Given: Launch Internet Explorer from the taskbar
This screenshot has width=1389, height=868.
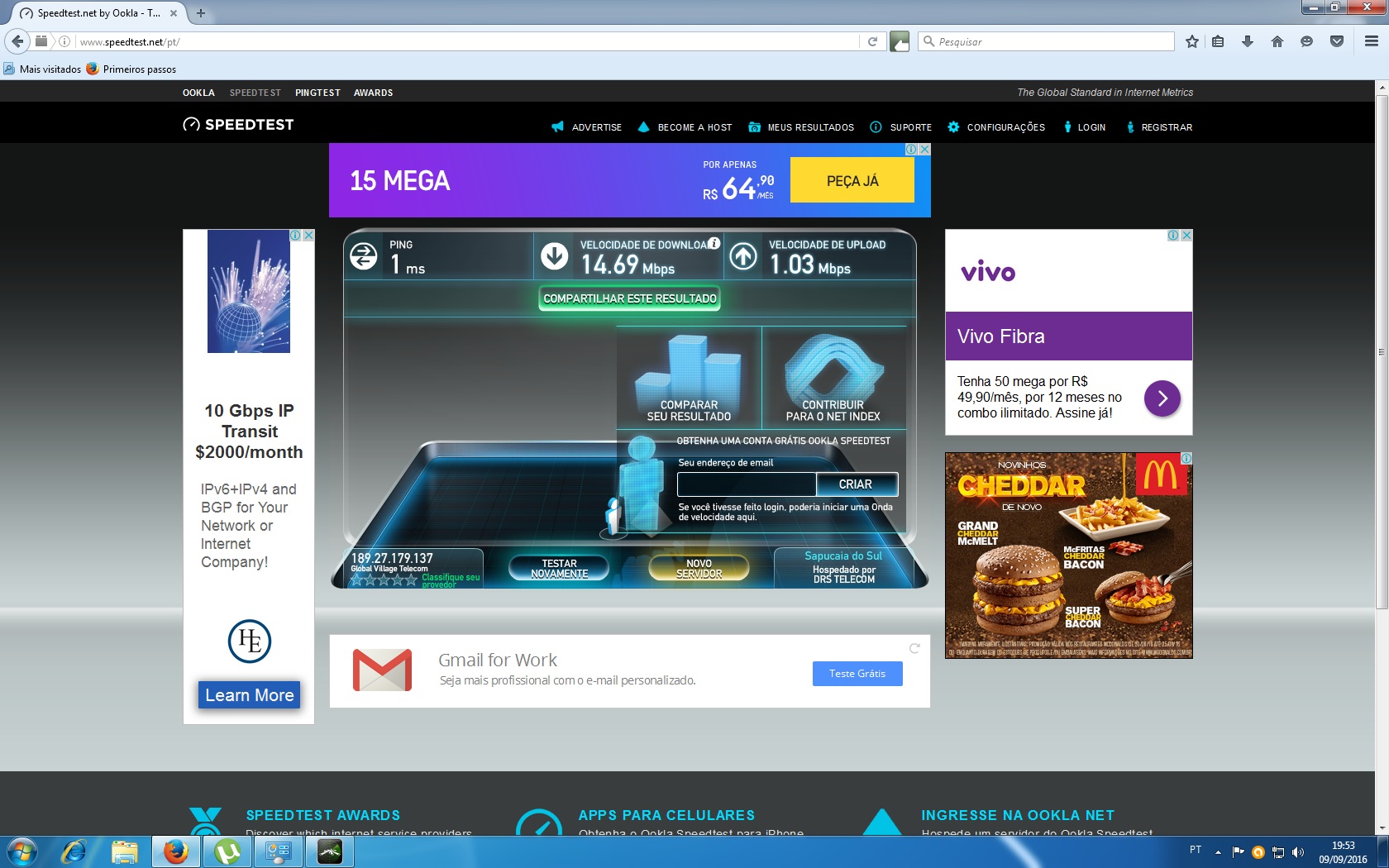Looking at the screenshot, I should pos(74,851).
